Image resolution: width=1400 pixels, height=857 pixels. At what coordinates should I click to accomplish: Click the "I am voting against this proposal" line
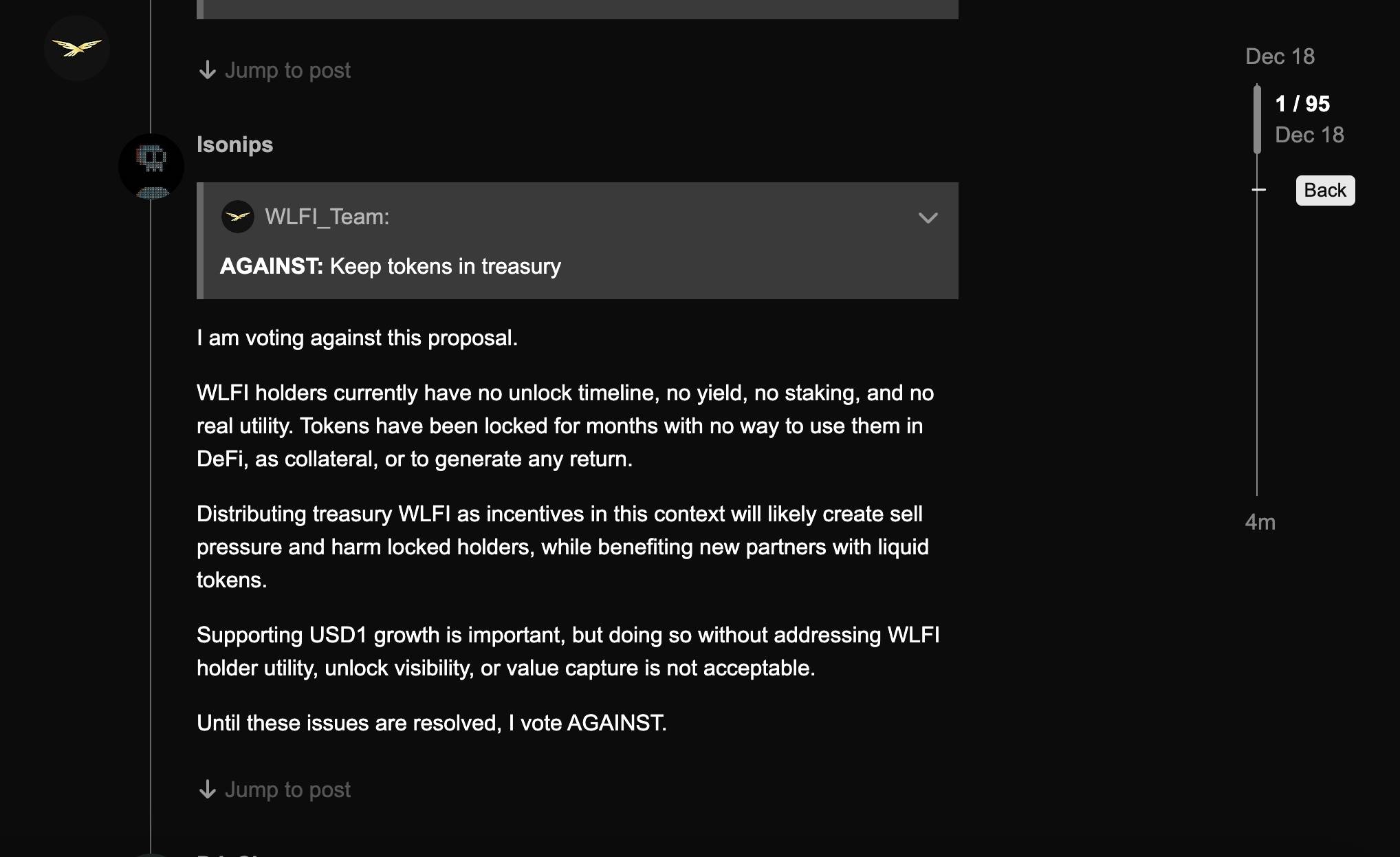click(357, 338)
